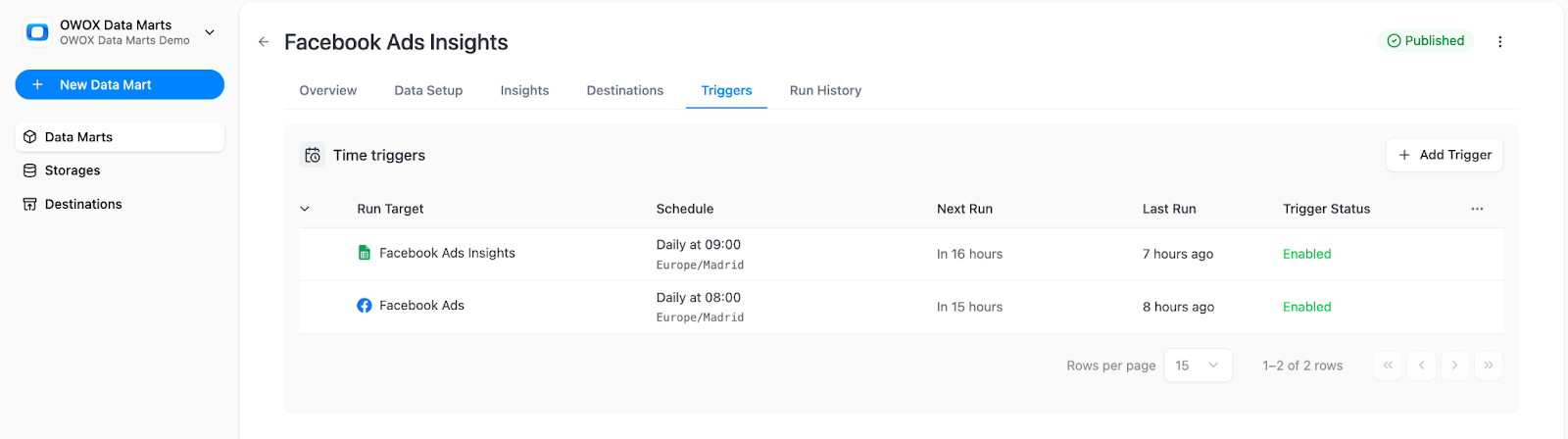
Task: Click Enabled status of Facebook Ads row
Action: pyautogui.click(x=1307, y=307)
